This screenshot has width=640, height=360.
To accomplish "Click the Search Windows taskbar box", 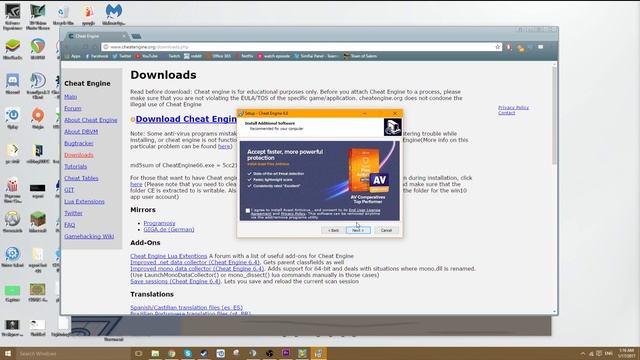I will click(x=73, y=353).
